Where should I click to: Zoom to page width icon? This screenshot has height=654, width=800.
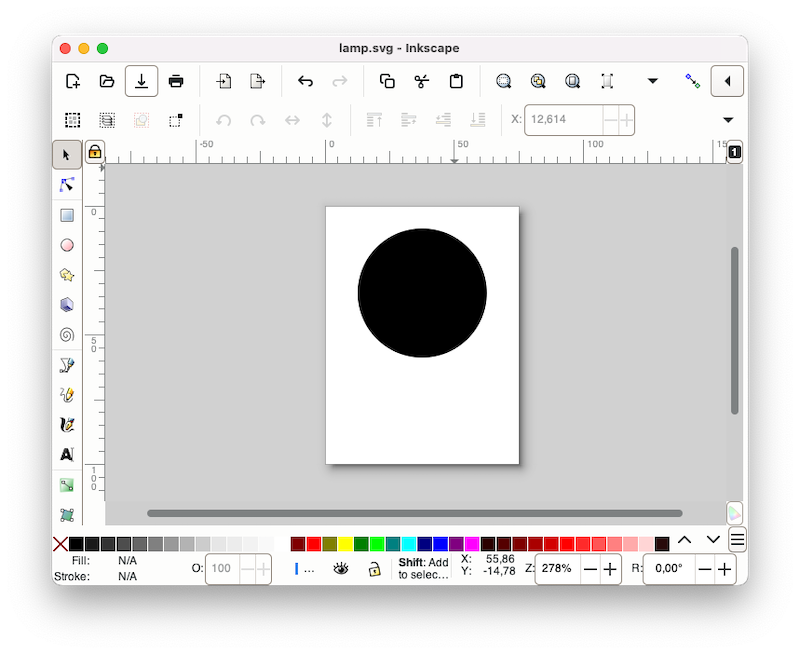coord(607,81)
